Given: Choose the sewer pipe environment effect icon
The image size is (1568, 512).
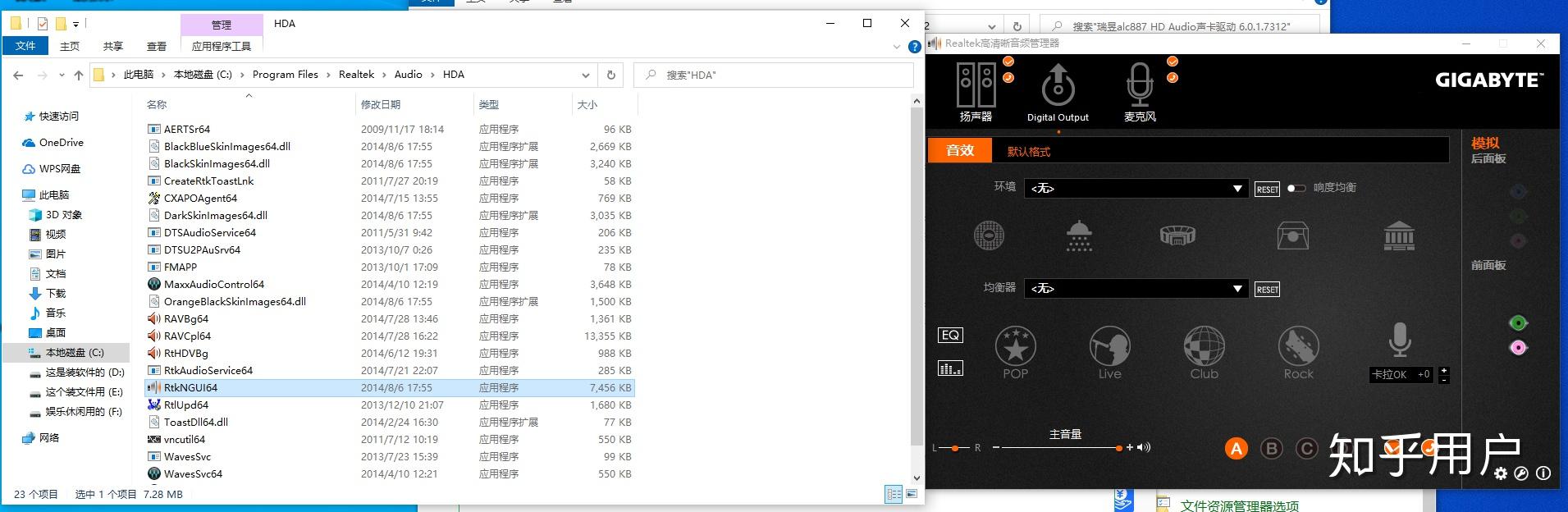Looking at the screenshot, I should 989,235.
